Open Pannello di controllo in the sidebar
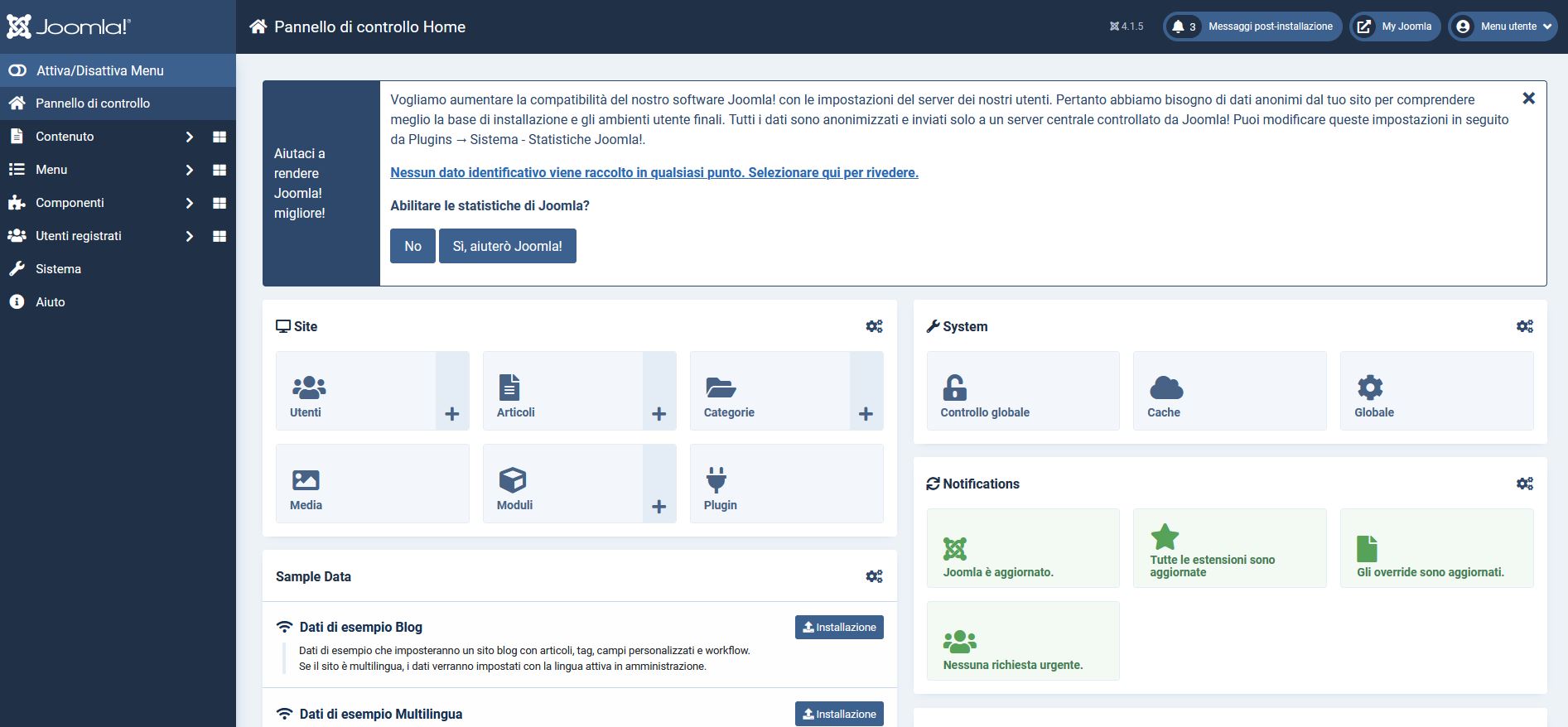This screenshot has height=727, width=1568. 118,104
